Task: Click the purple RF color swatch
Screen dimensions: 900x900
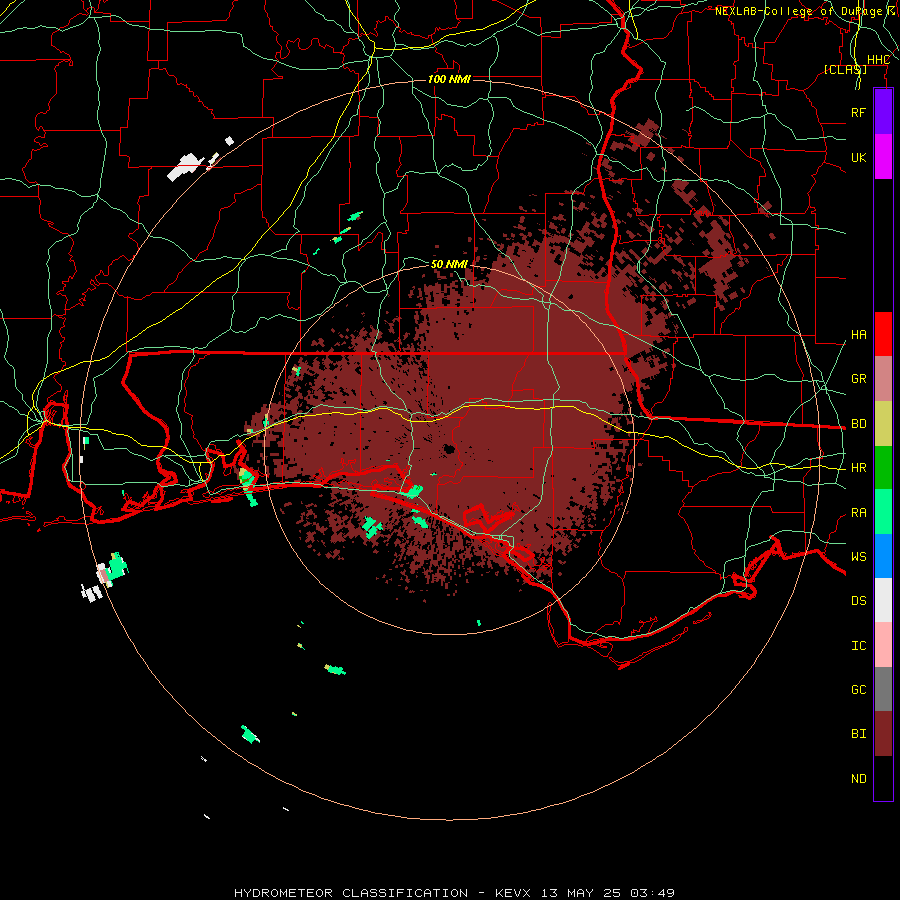Action: coord(883,112)
